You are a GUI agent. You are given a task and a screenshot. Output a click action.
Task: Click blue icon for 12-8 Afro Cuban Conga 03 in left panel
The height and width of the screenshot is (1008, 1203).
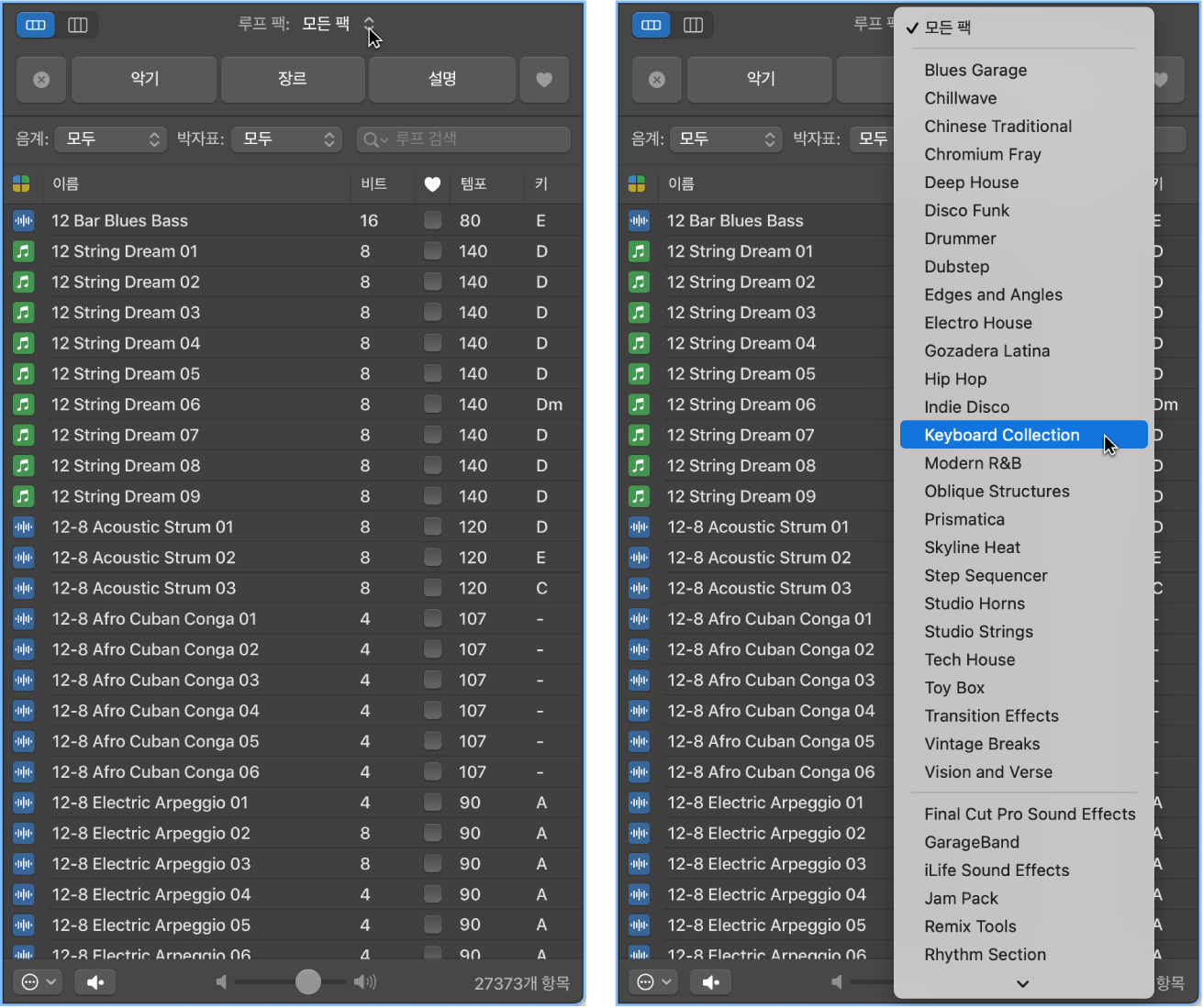23,680
